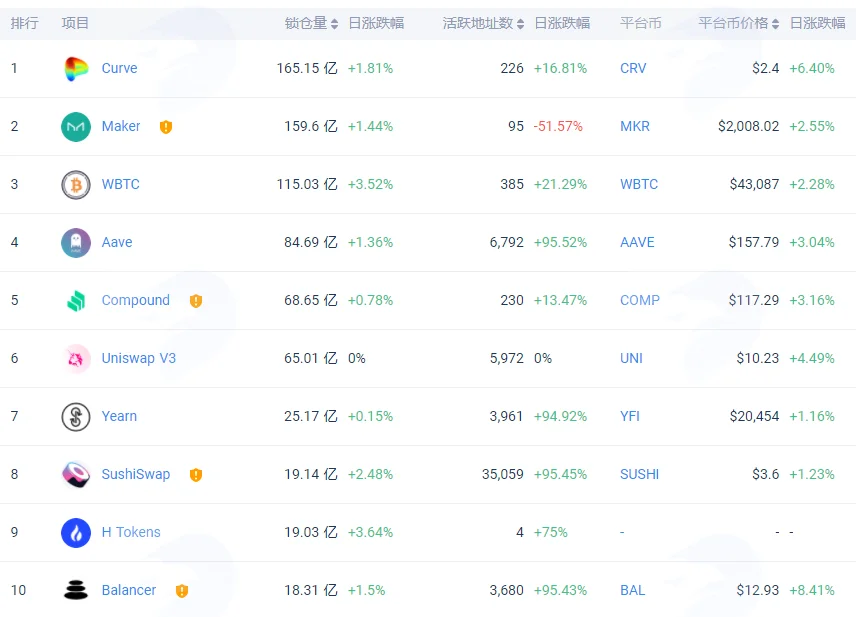Click the AAVE token link

pos(637,242)
